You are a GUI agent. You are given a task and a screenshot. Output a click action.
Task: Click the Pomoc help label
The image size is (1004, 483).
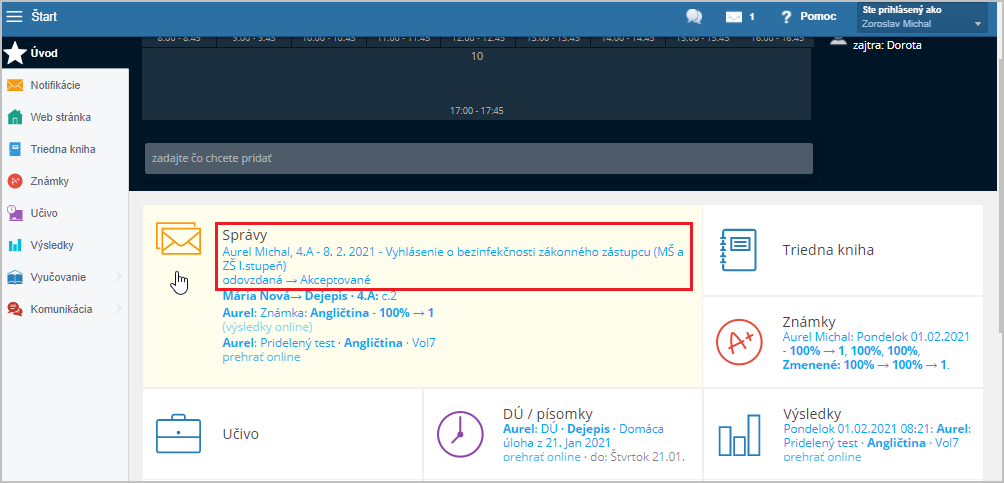click(x=818, y=17)
